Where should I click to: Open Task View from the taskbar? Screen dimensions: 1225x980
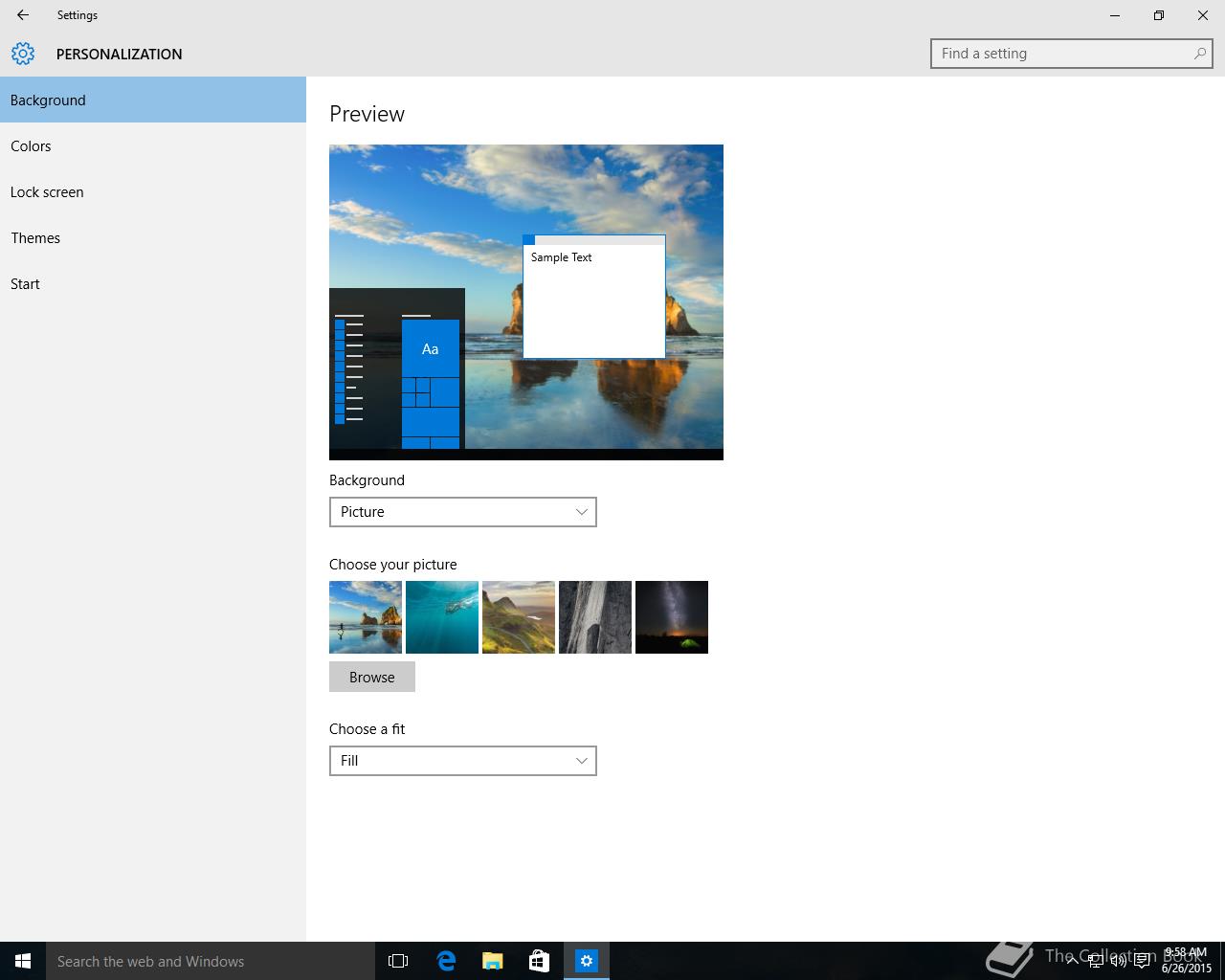coord(398,961)
